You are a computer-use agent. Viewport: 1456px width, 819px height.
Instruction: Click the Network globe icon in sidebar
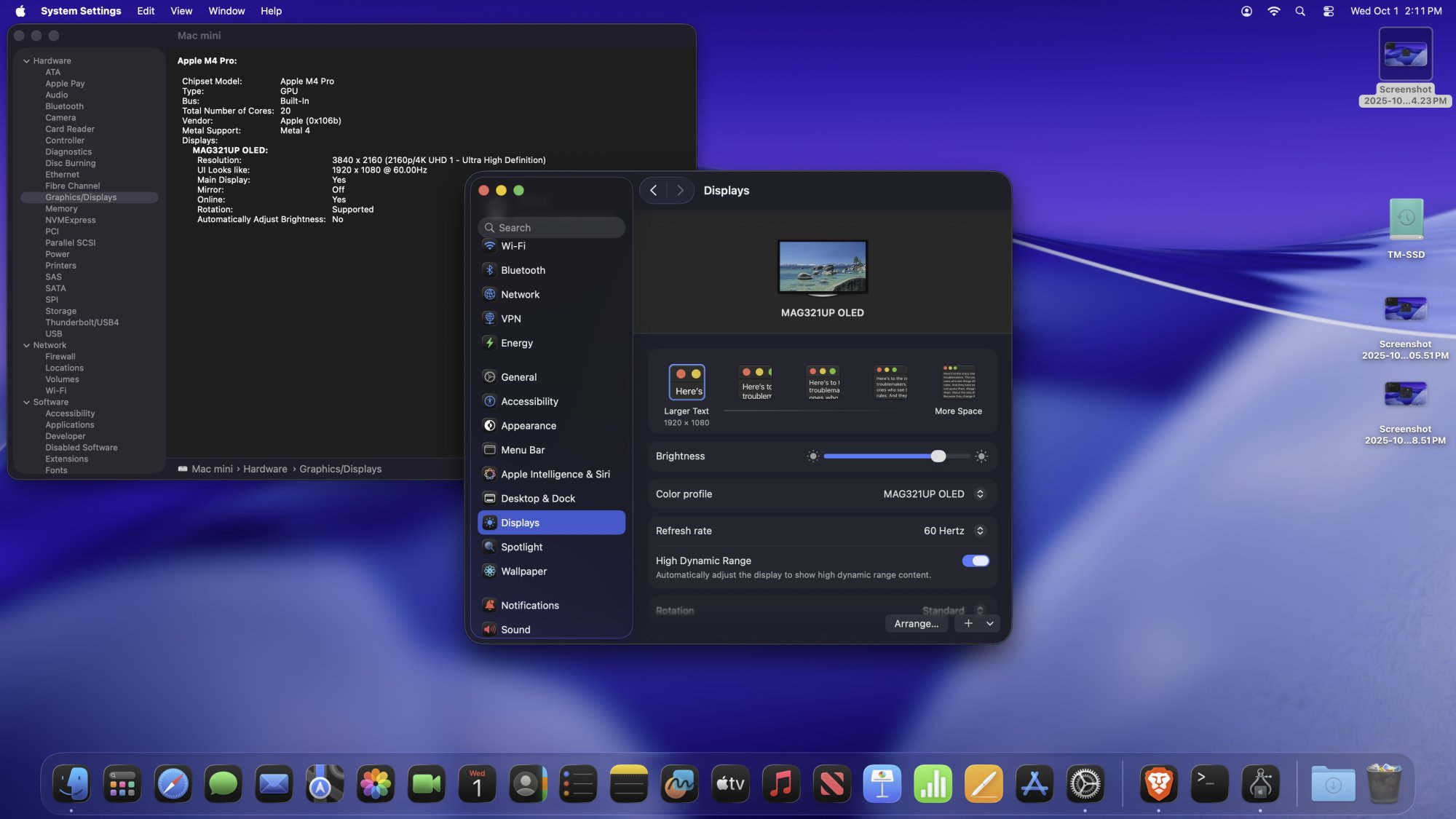click(x=490, y=294)
